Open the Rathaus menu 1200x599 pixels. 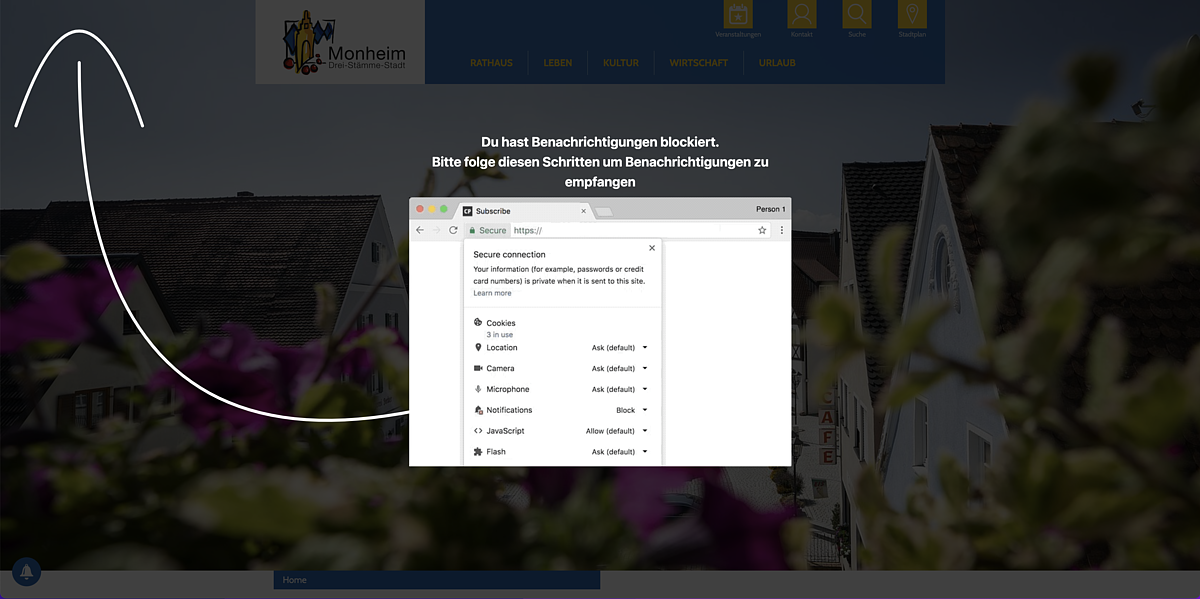pos(491,63)
